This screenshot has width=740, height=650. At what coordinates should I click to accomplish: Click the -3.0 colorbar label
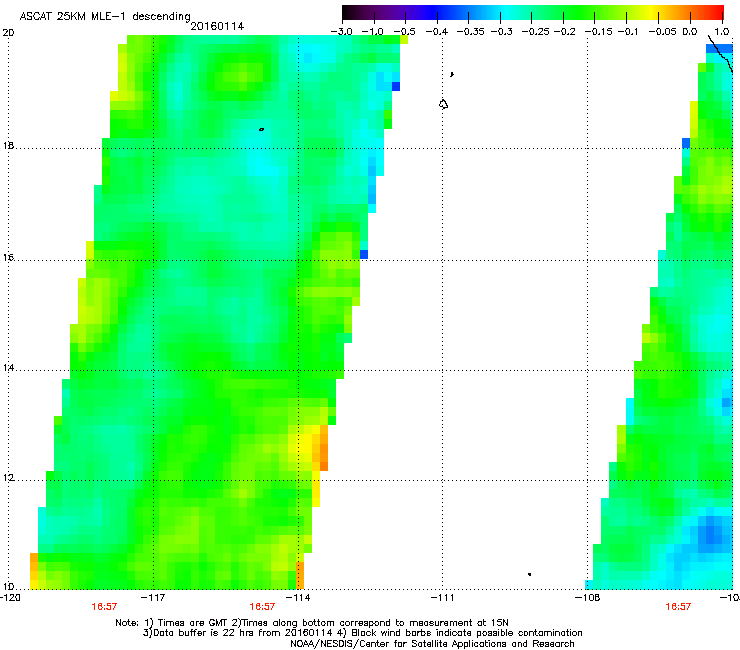coord(341,31)
